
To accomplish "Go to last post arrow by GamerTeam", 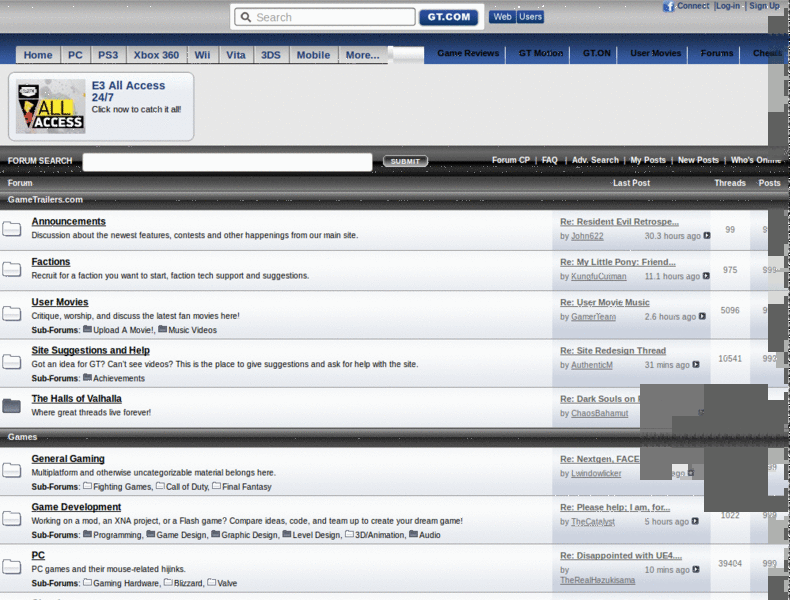I will point(702,316).
